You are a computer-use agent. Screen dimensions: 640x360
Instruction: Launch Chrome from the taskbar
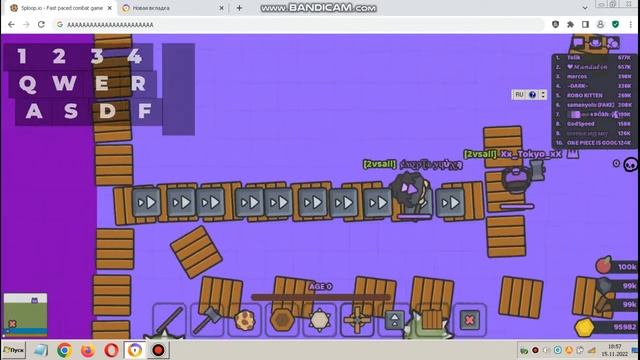coord(64,350)
